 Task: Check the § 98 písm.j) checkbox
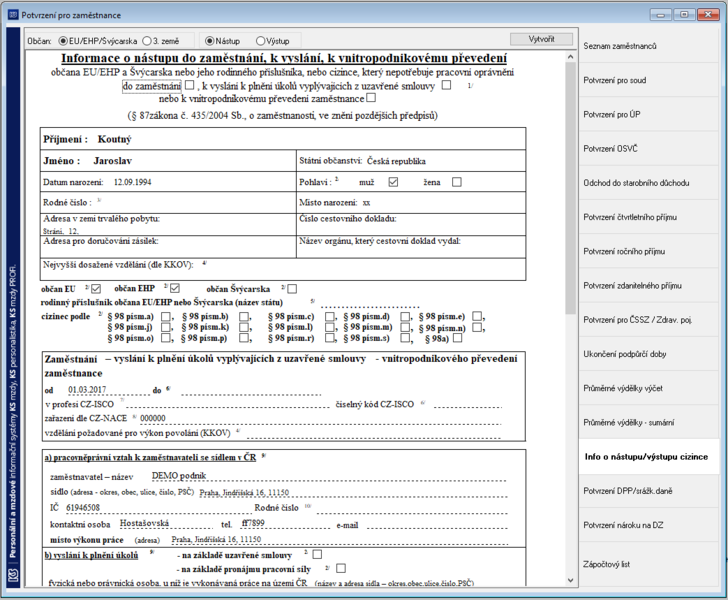tap(166, 327)
